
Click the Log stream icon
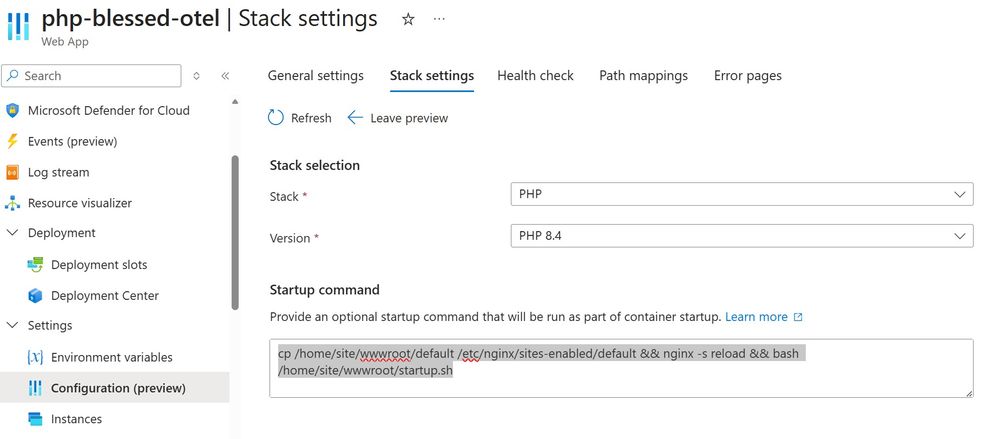[13, 172]
